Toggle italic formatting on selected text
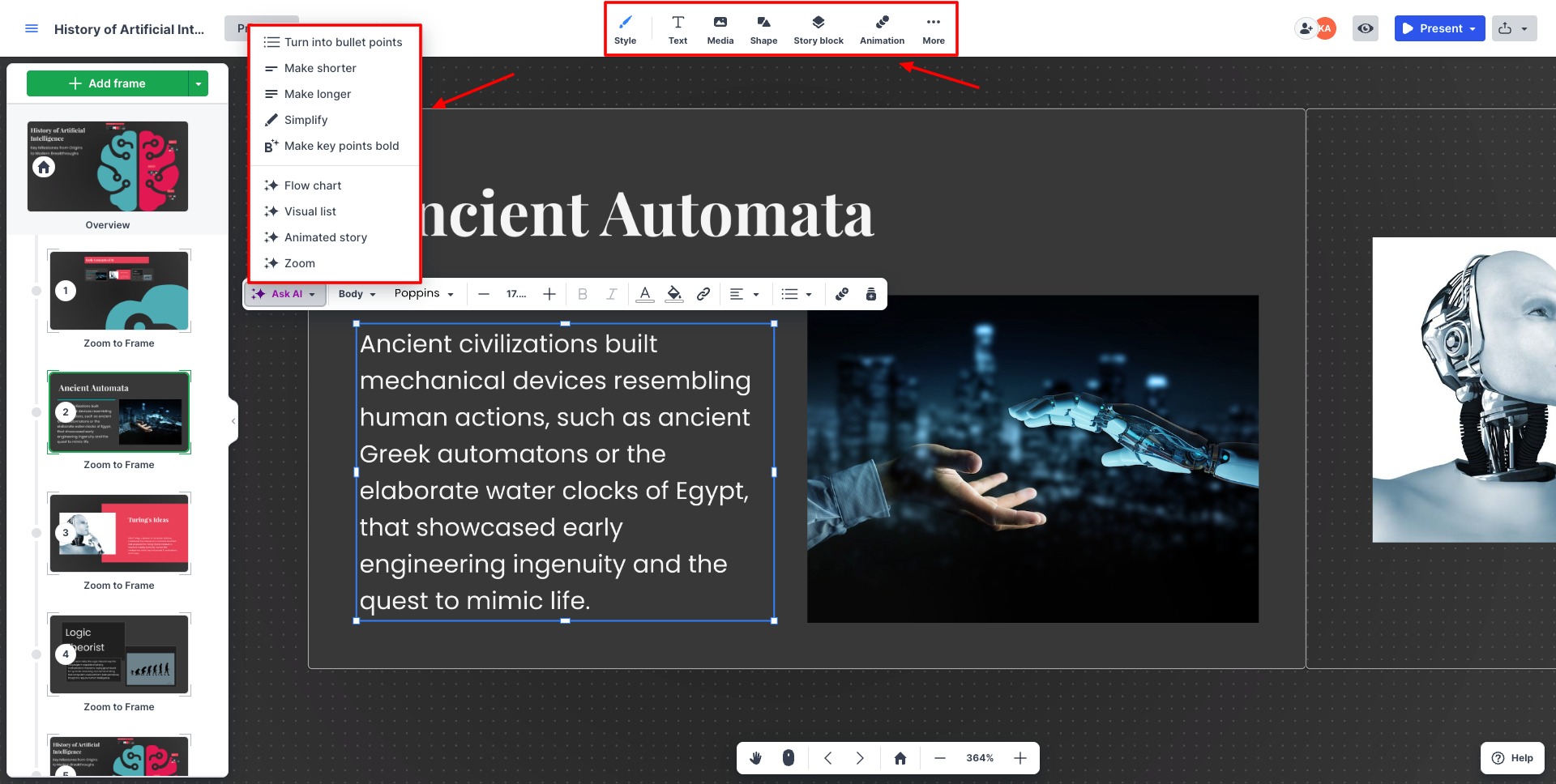1556x784 pixels. click(611, 294)
